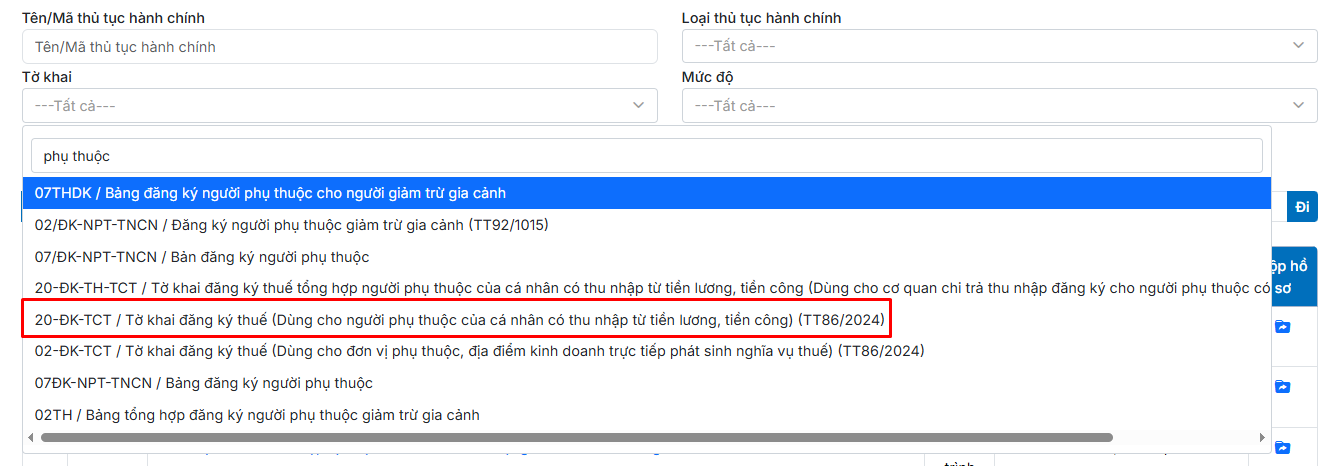Select 07/ĐK-NPT-TNCN / Bản đăng ký người phụ thuộc
The image size is (1329, 466).
pyautogui.click(x=647, y=257)
